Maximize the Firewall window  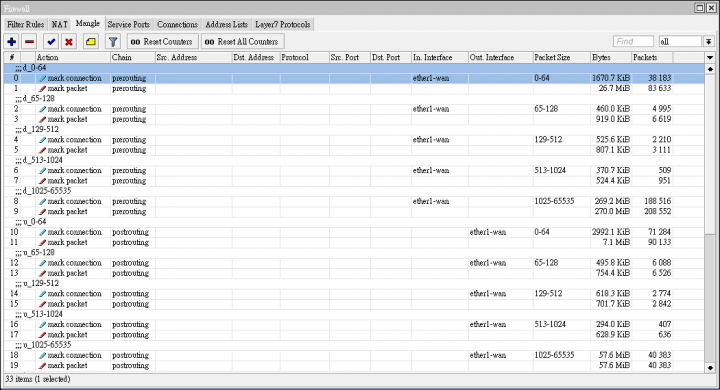(x=700, y=8)
